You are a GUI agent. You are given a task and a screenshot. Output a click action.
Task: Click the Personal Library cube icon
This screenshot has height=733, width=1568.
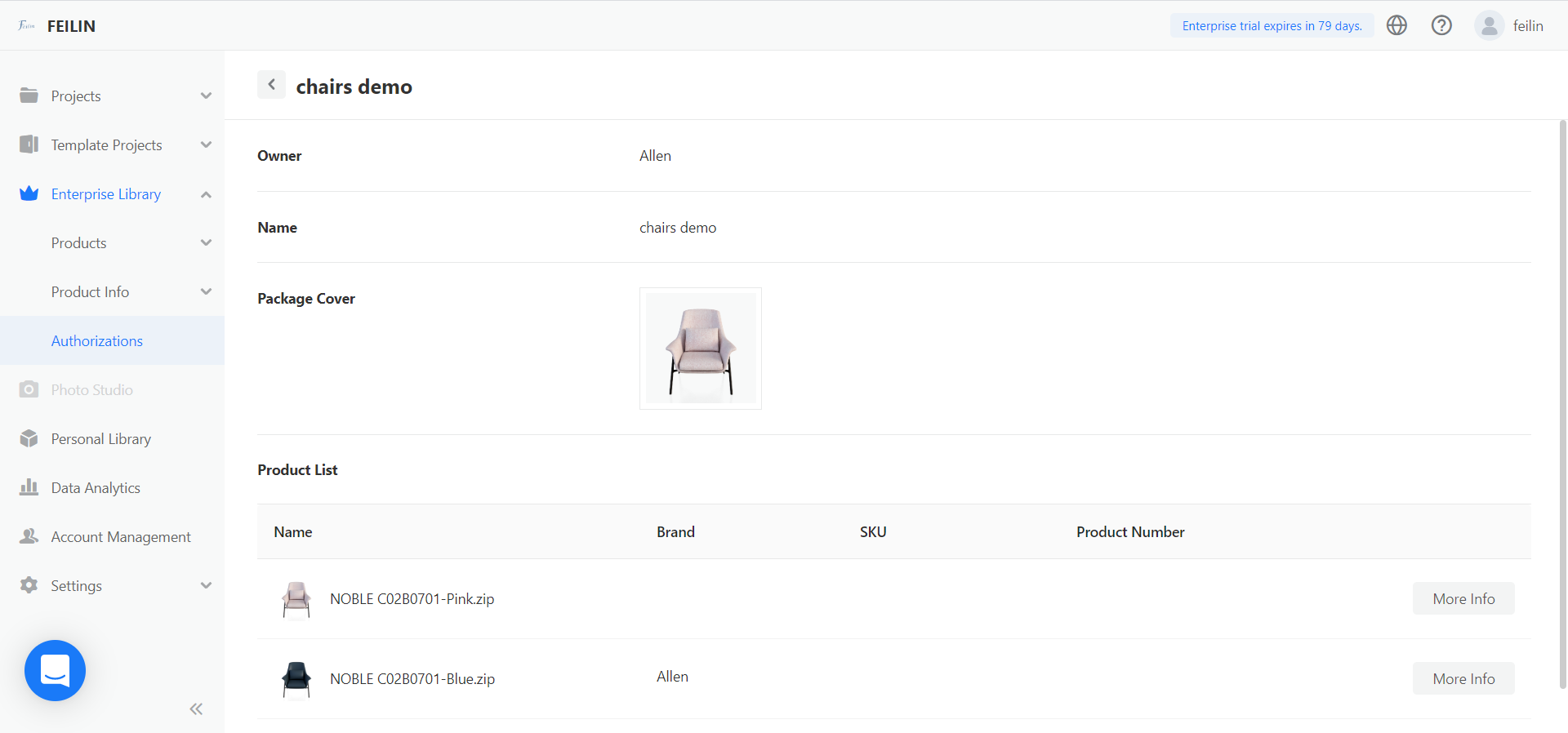pyautogui.click(x=29, y=438)
